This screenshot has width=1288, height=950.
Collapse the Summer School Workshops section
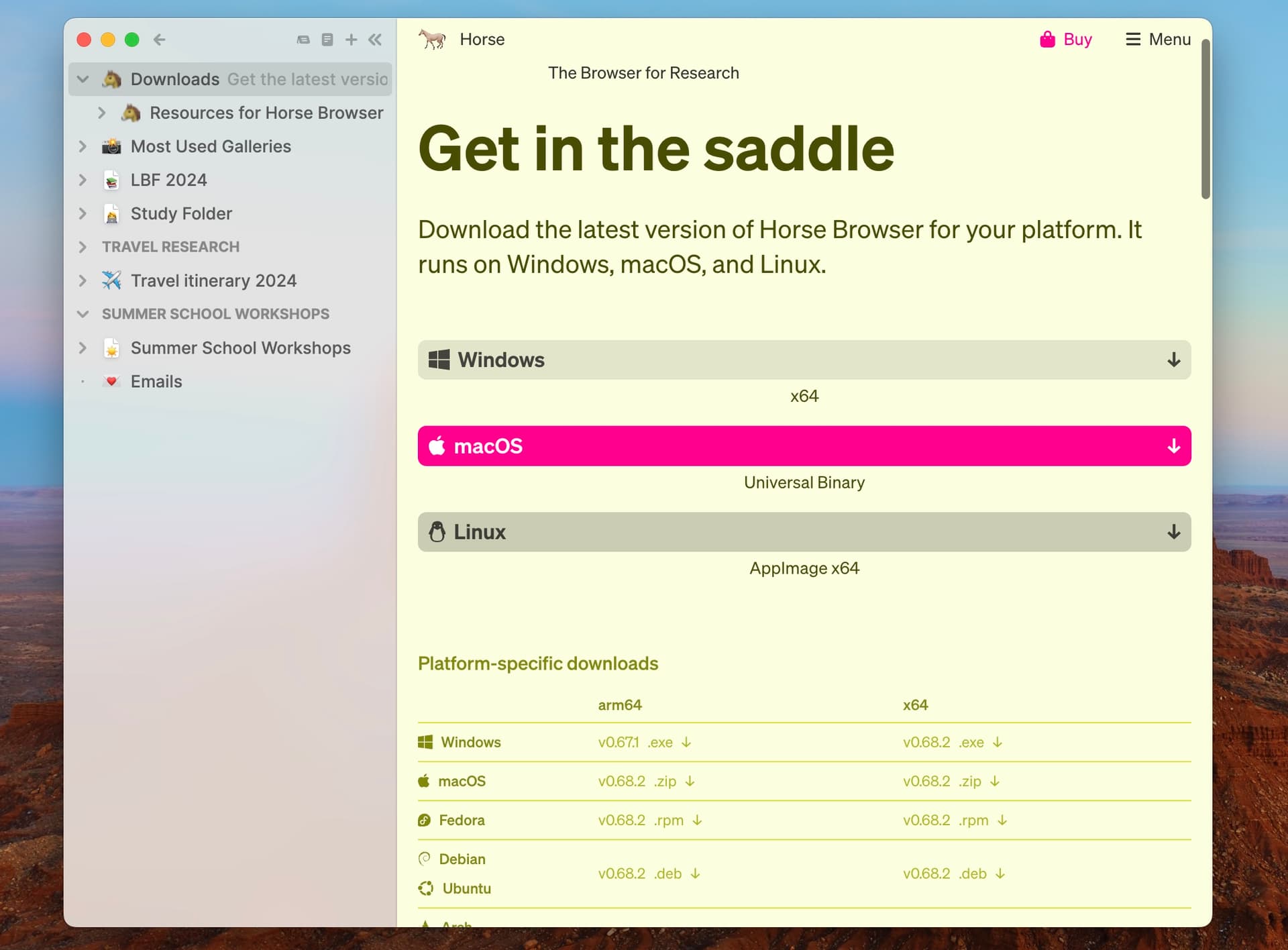pyautogui.click(x=83, y=313)
